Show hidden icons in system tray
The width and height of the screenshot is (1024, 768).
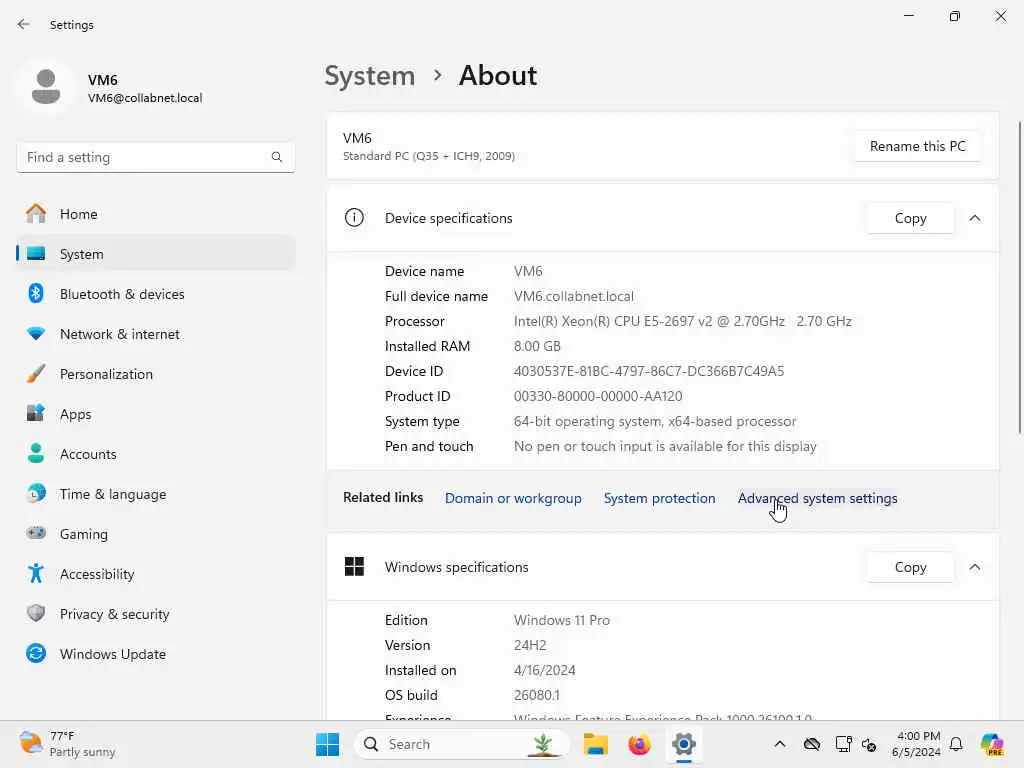pos(780,744)
